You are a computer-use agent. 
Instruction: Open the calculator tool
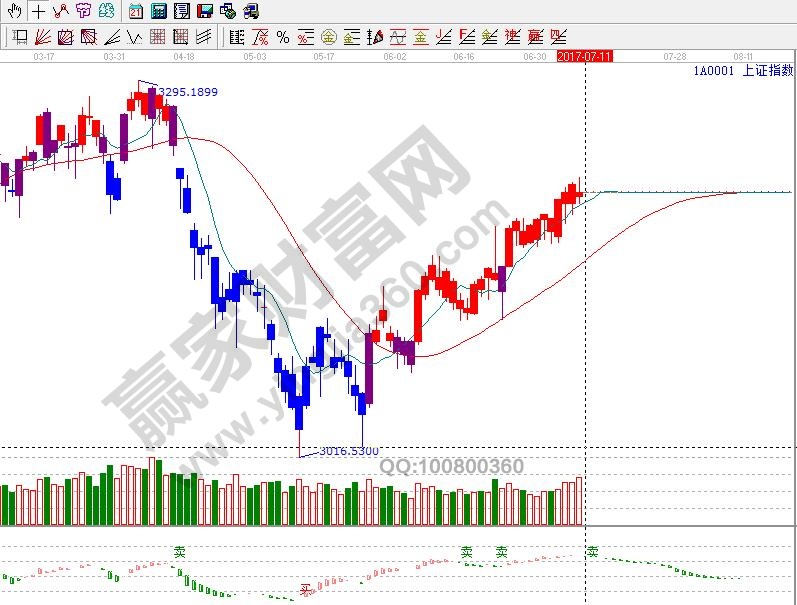[x=159, y=12]
